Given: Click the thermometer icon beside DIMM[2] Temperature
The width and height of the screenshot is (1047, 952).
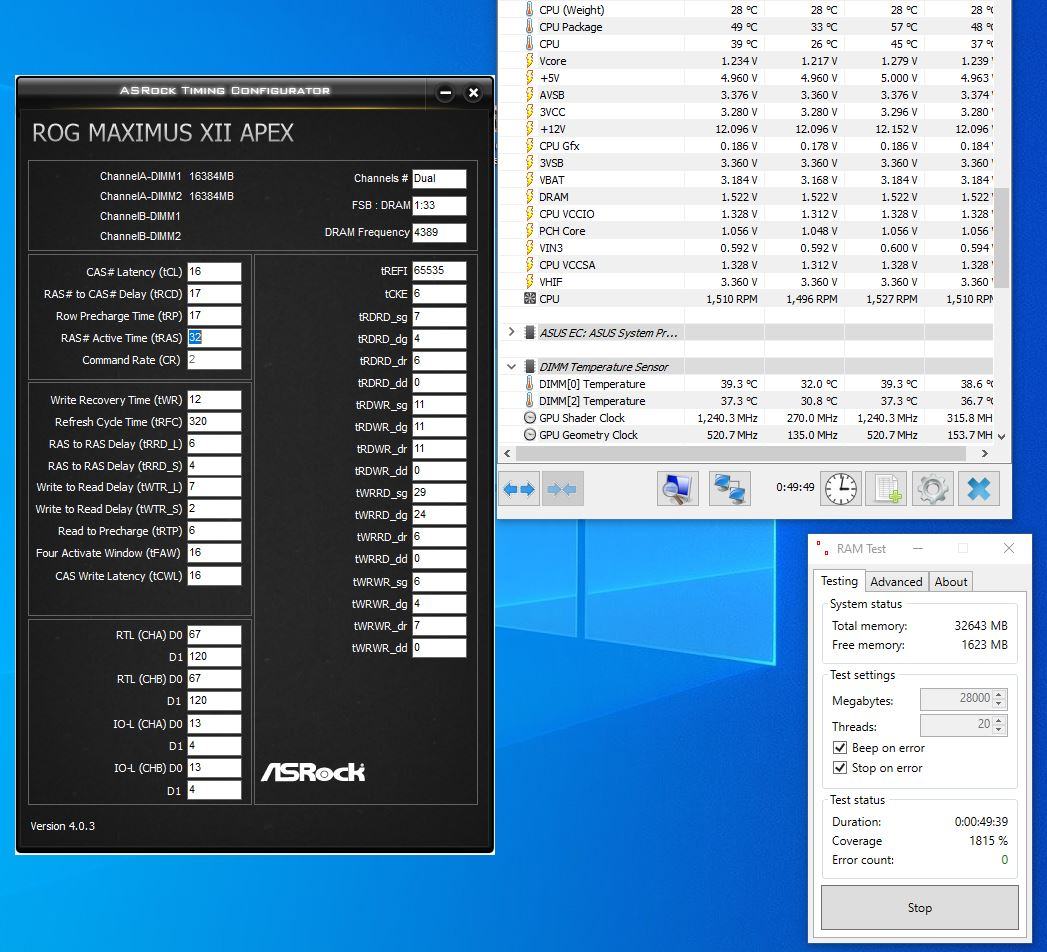Looking at the screenshot, I should 530,401.
